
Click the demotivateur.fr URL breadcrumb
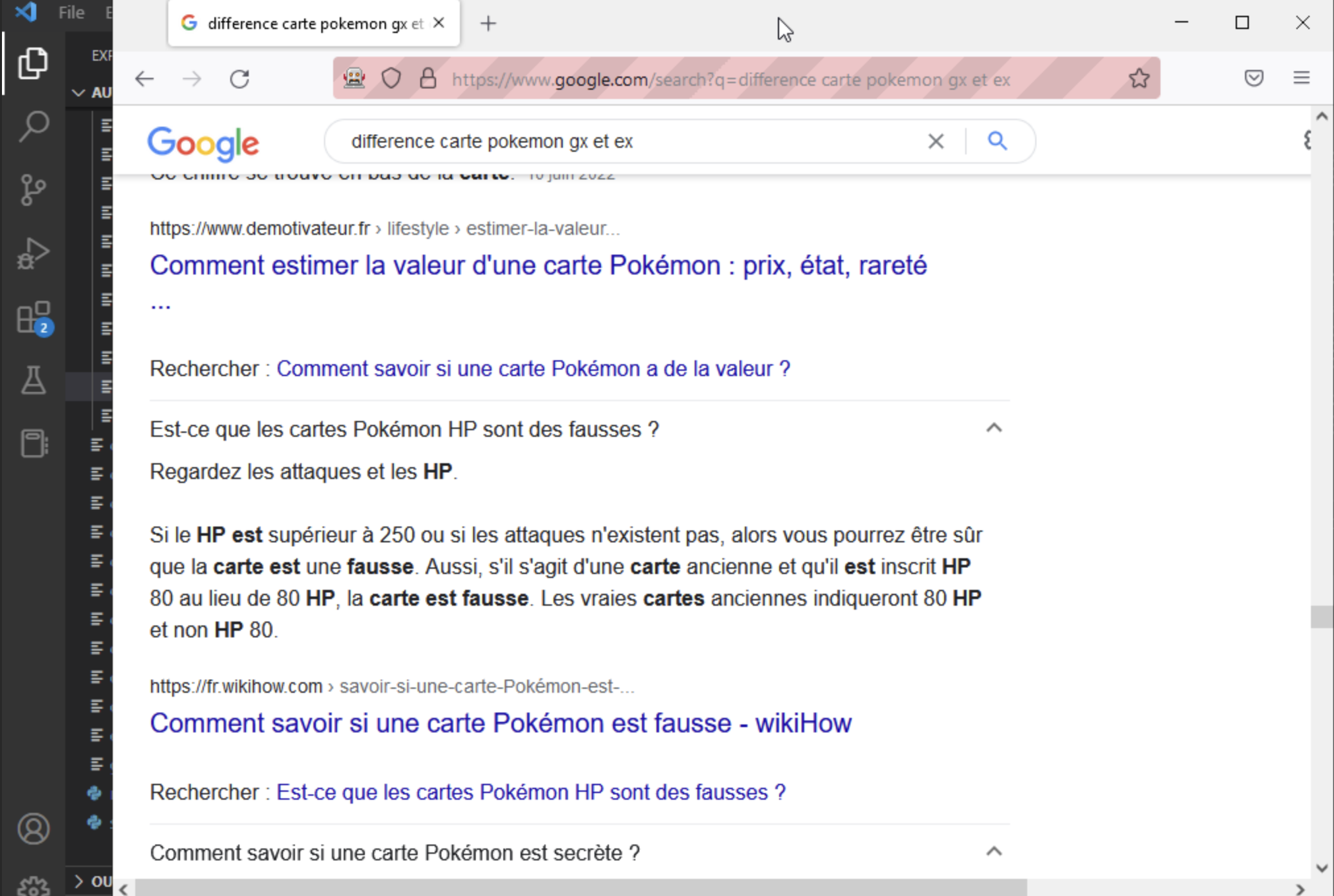(385, 228)
